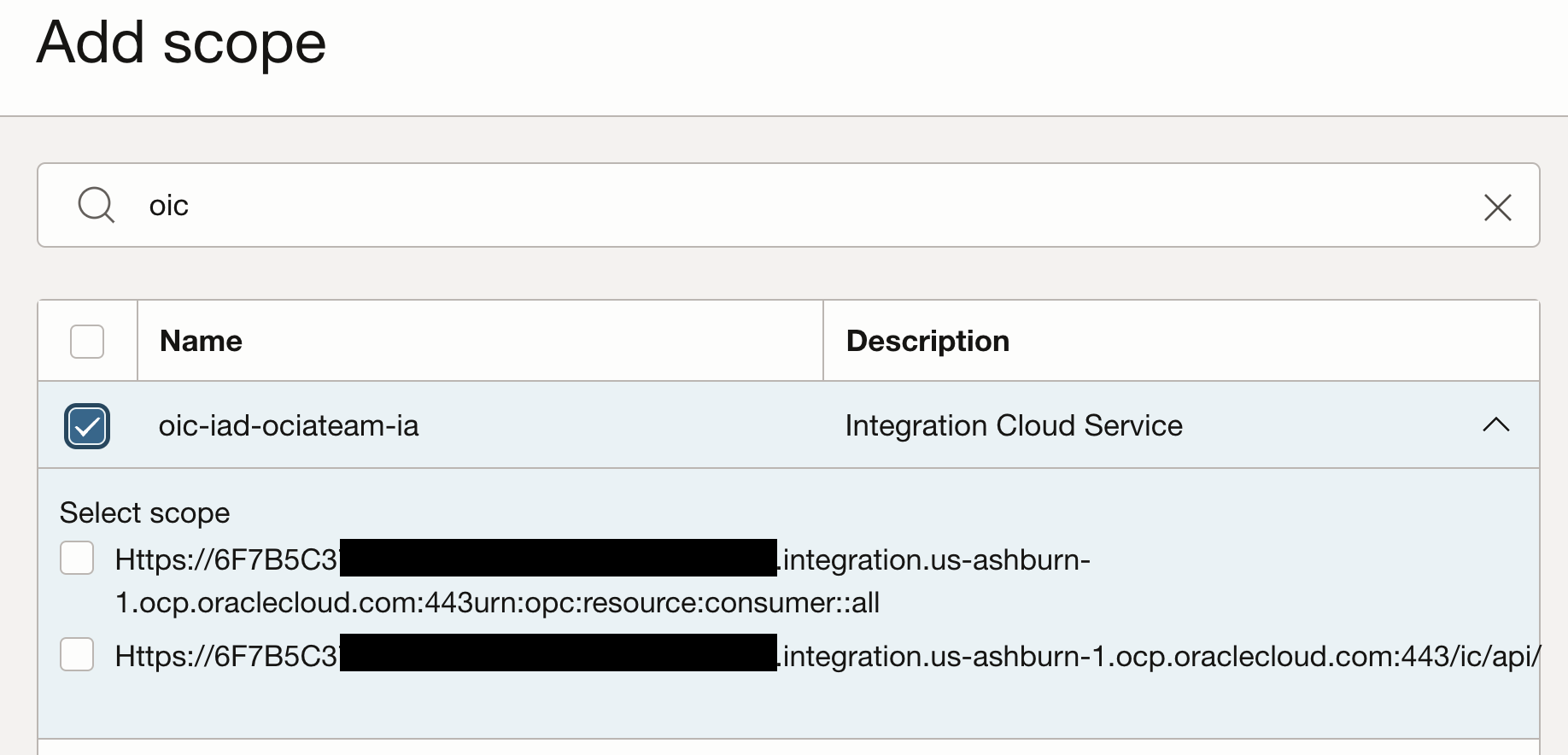Click divider between Name and Description columns
The width and height of the screenshot is (1568, 755).
tap(823, 341)
